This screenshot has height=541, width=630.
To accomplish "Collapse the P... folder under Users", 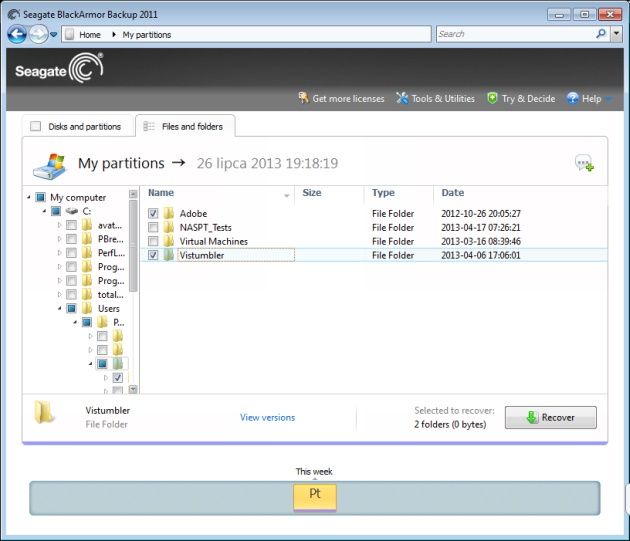I will click(75, 322).
